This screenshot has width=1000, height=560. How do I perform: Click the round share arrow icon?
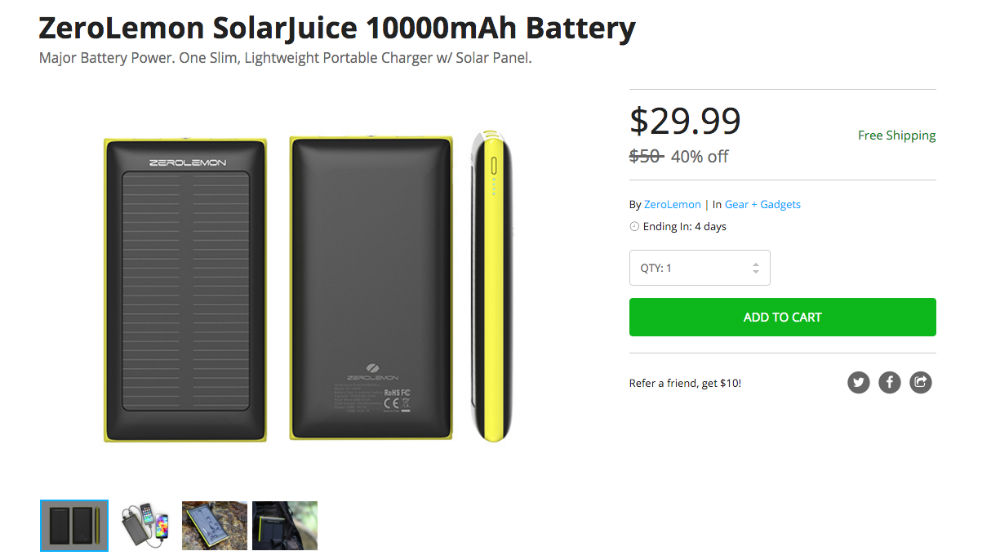[x=920, y=382]
